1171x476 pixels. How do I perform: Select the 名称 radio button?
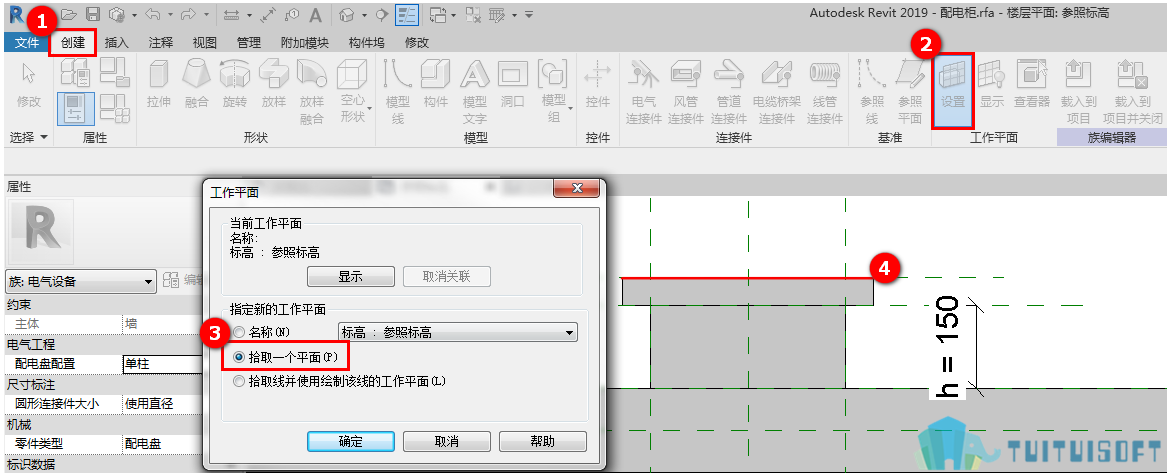point(239,332)
